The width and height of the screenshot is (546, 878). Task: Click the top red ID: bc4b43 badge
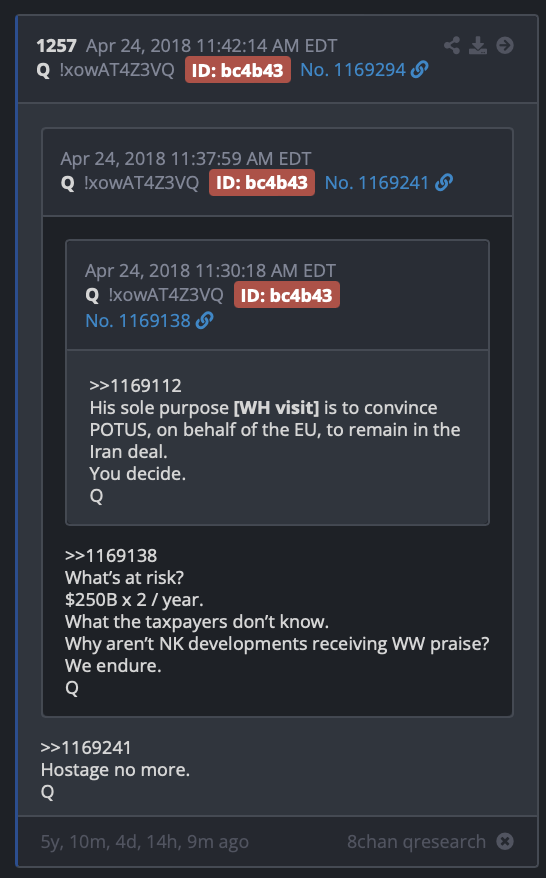tap(237, 70)
